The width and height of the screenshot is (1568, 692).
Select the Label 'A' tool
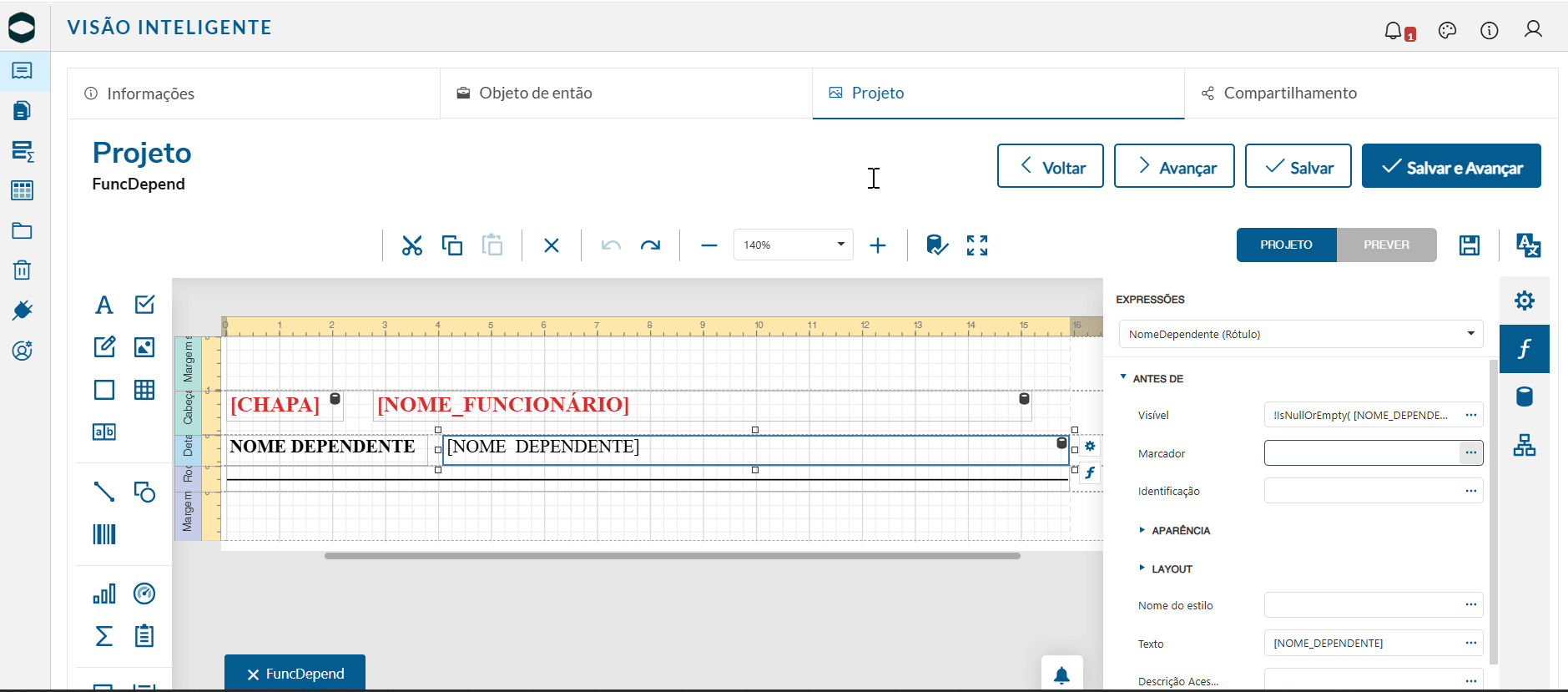click(104, 305)
